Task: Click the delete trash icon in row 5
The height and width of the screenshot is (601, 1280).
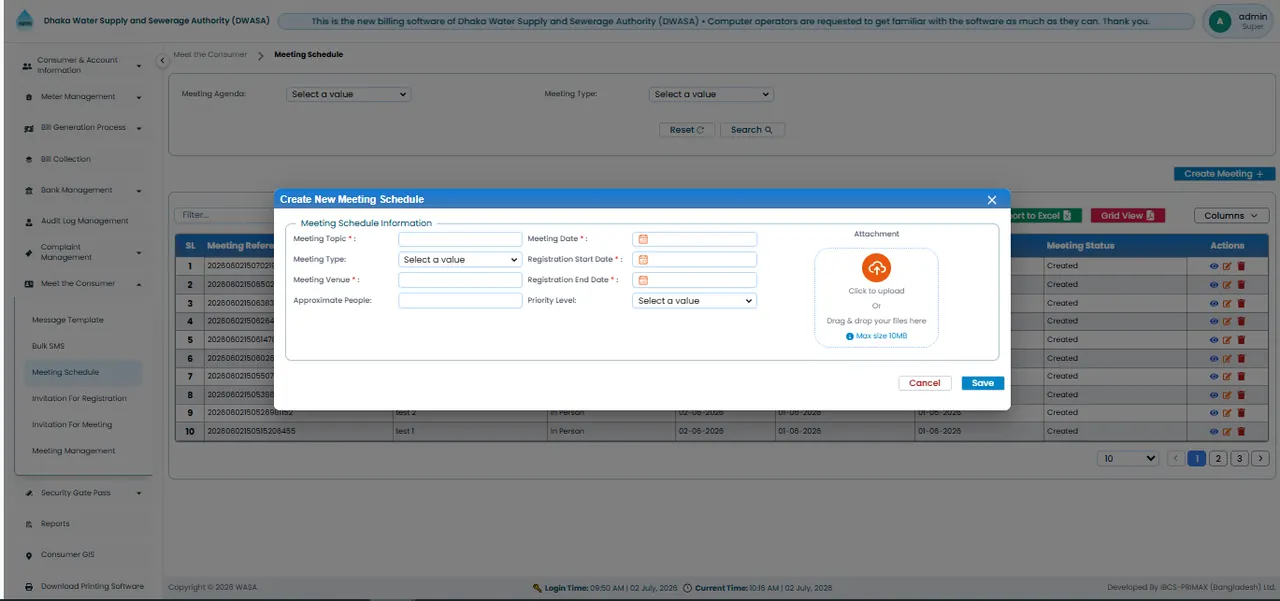Action: (x=1241, y=340)
